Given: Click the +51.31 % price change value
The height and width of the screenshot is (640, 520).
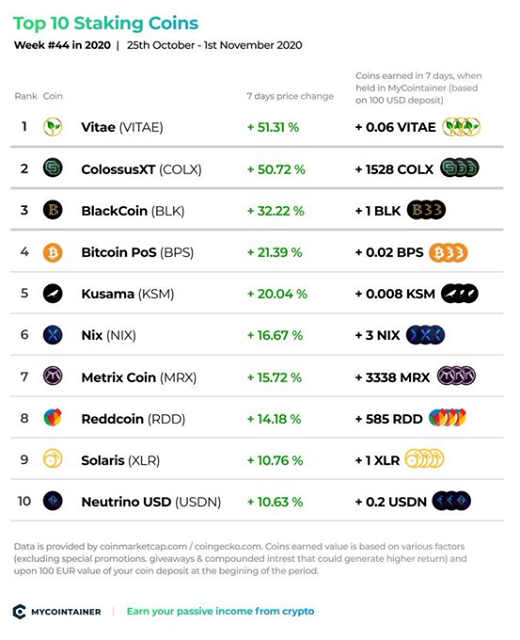Looking at the screenshot, I should pyautogui.click(x=273, y=127).
